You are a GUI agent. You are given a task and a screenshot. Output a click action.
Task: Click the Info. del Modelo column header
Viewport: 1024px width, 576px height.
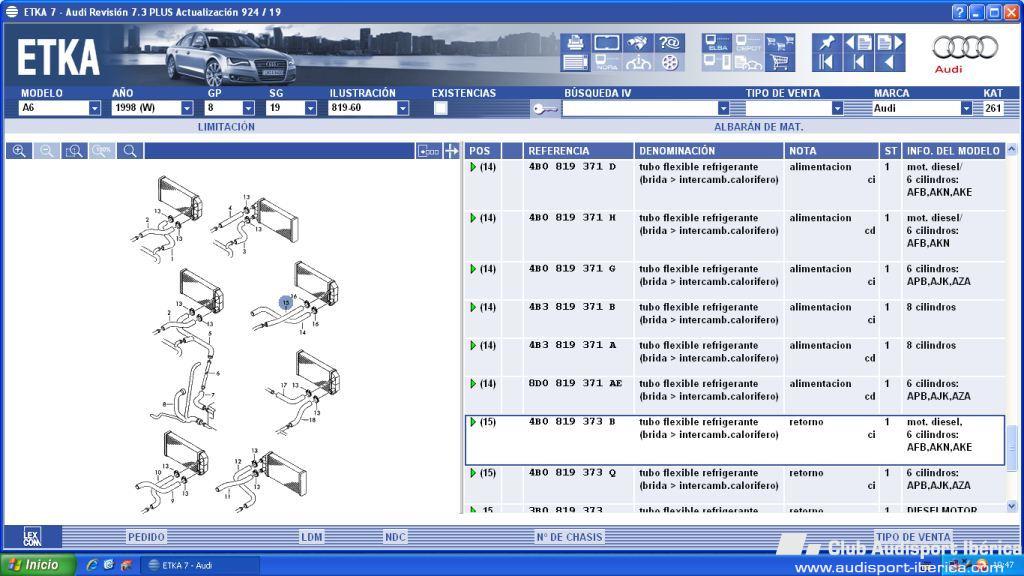[x=953, y=151]
